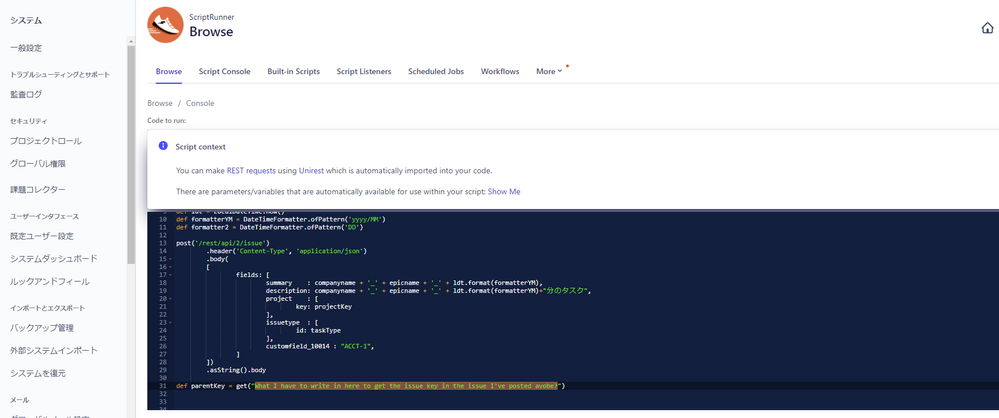The width and height of the screenshot is (999, 418).
Task: Open the Scheduled Jobs tab
Action: click(436, 71)
